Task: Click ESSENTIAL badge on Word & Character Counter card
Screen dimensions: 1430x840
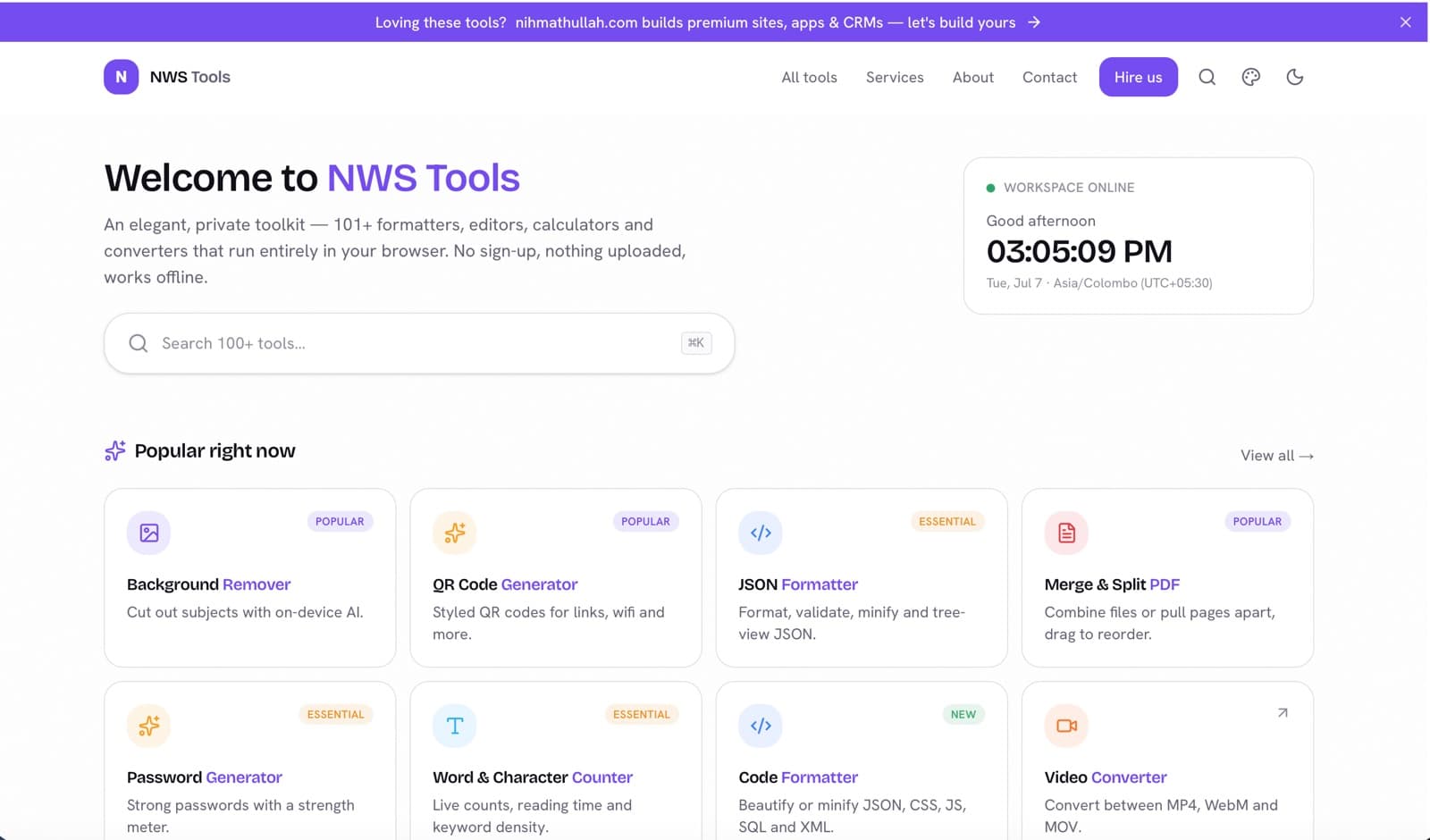Action: click(641, 714)
